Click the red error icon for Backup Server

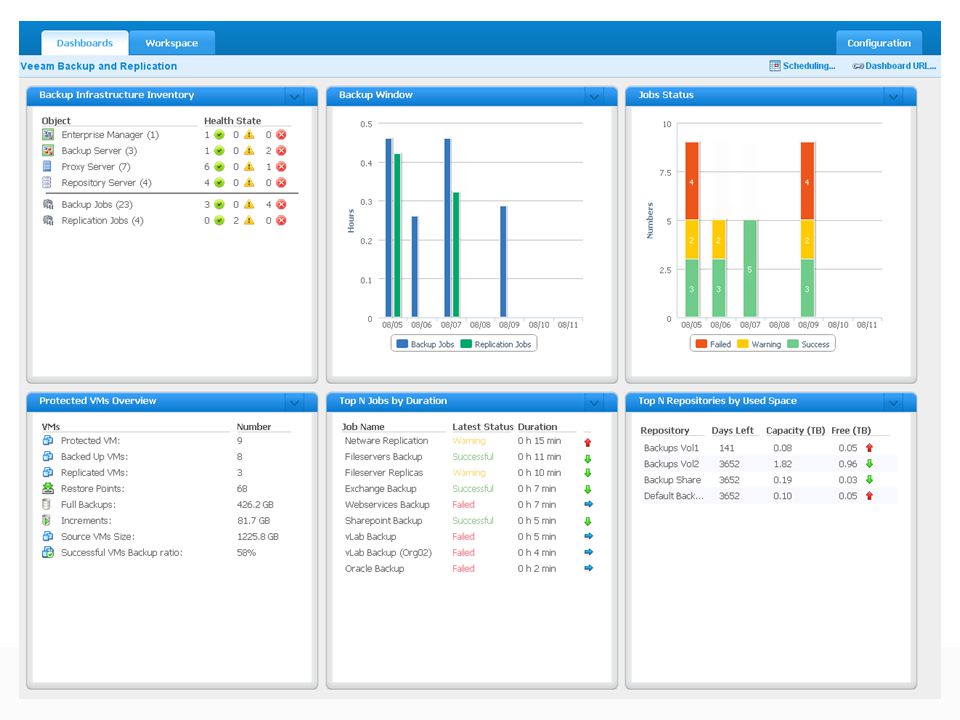tap(281, 151)
